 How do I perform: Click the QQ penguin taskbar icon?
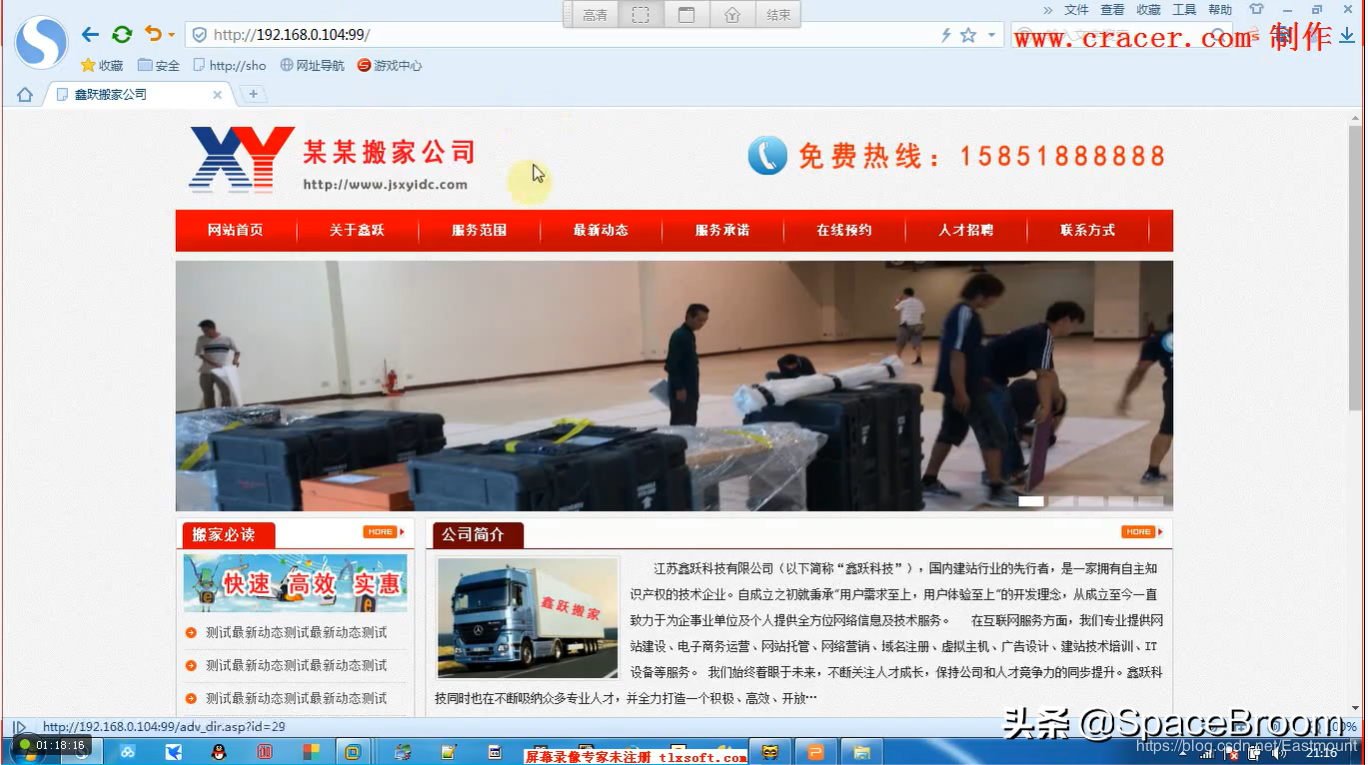coord(218,752)
